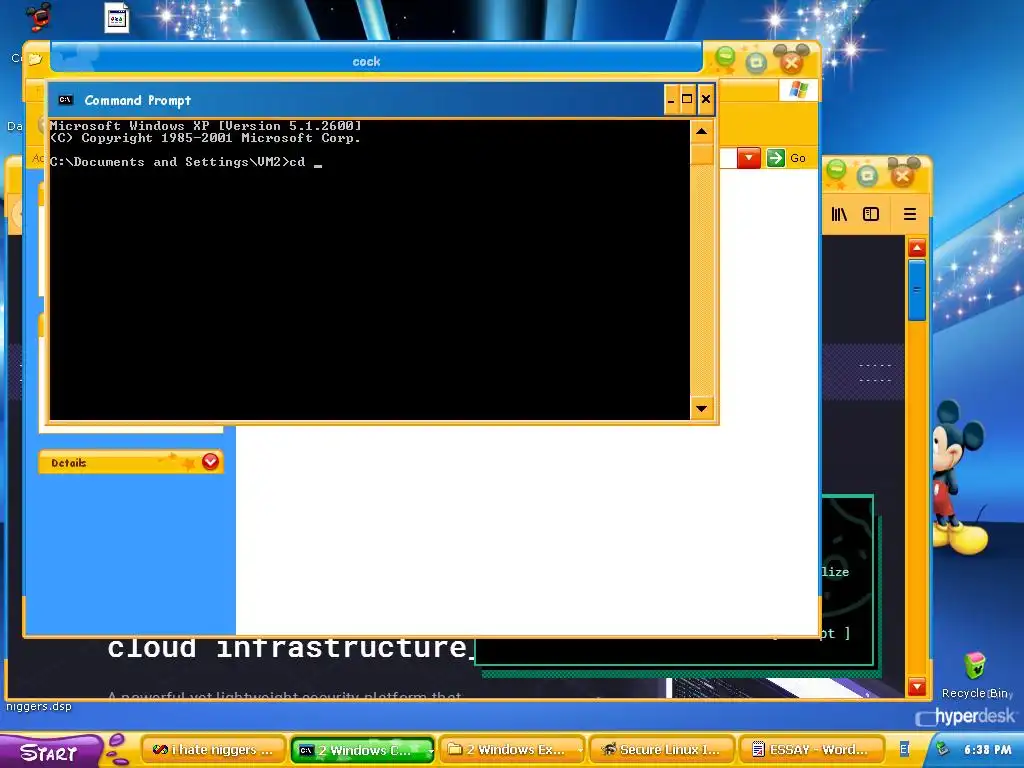Minimize the browser window with the green button

click(836, 171)
